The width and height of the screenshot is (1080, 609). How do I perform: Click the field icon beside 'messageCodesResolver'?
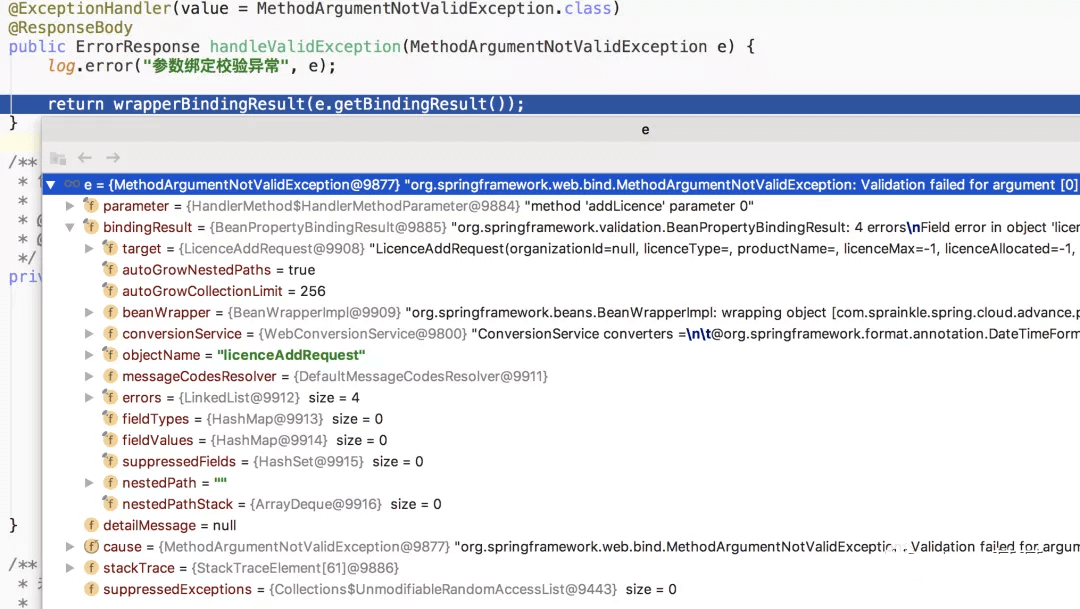[x=110, y=376]
